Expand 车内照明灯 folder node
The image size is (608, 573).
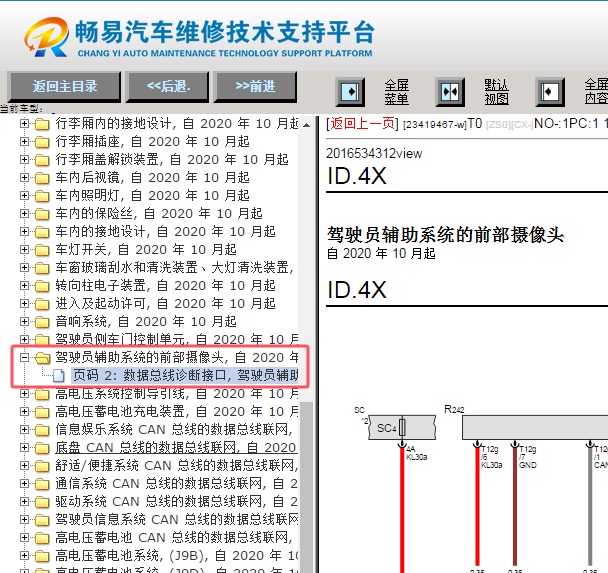24,196
